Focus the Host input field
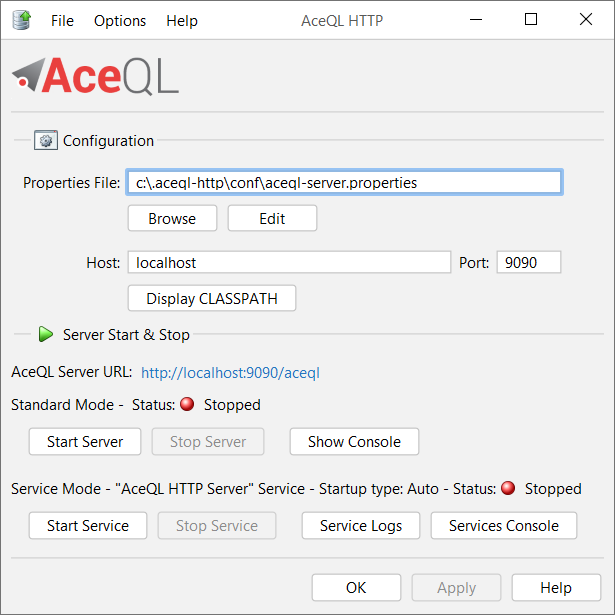615x615 pixels. click(289, 262)
